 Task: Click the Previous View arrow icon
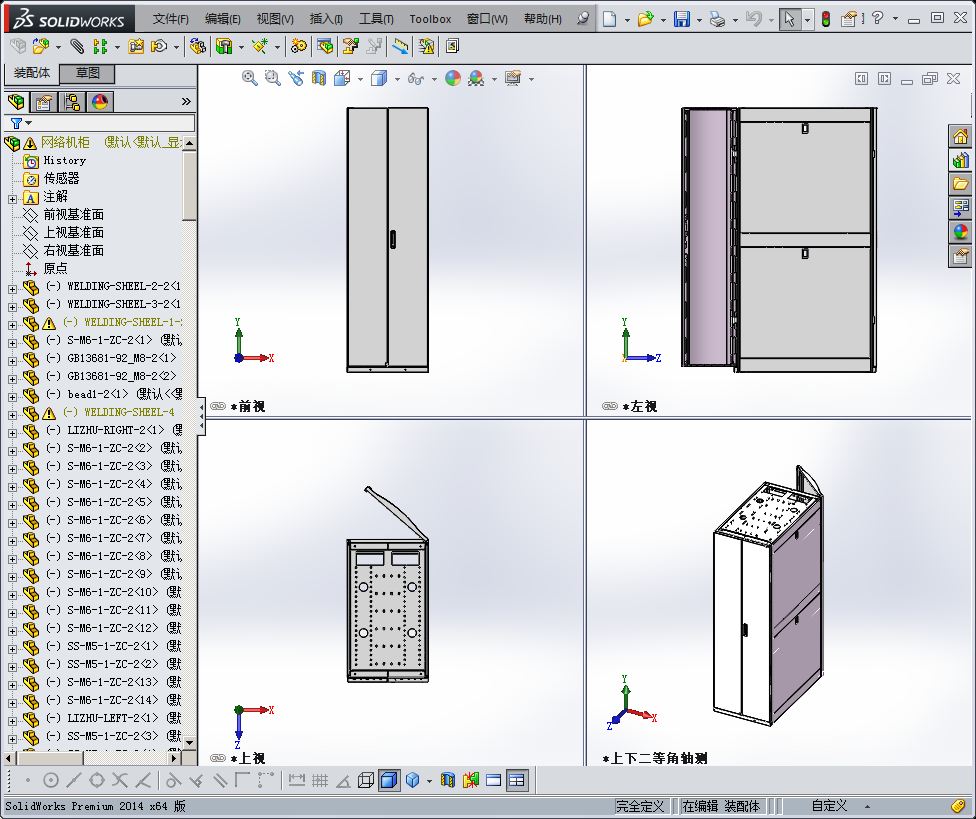coord(295,78)
